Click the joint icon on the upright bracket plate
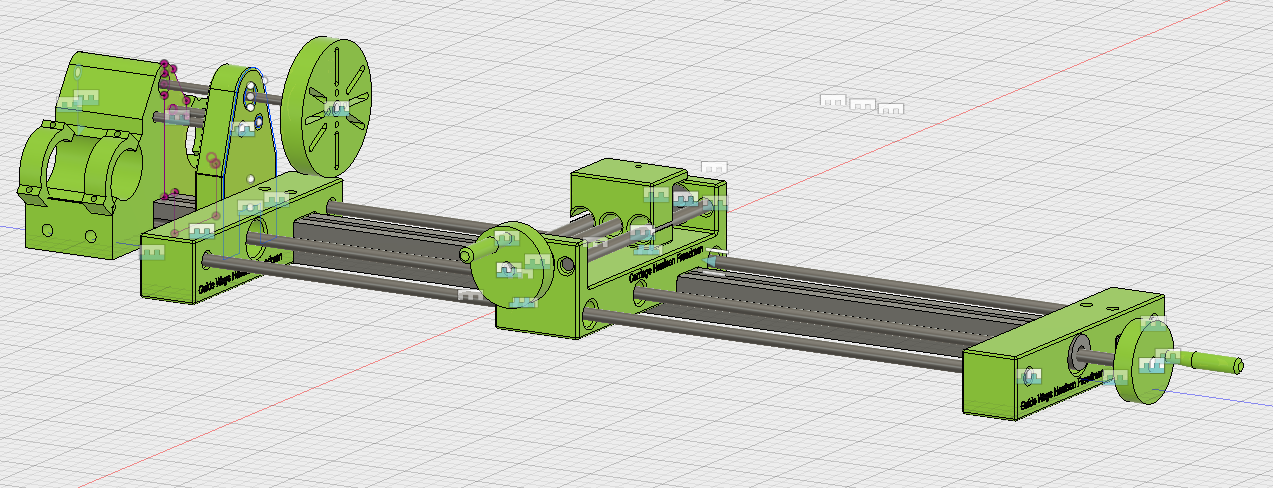This screenshot has height=488, width=1273. (x=245, y=129)
